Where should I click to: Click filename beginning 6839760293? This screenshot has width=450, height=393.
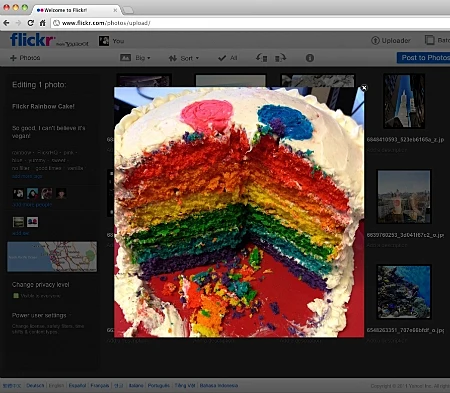tap(405, 235)
